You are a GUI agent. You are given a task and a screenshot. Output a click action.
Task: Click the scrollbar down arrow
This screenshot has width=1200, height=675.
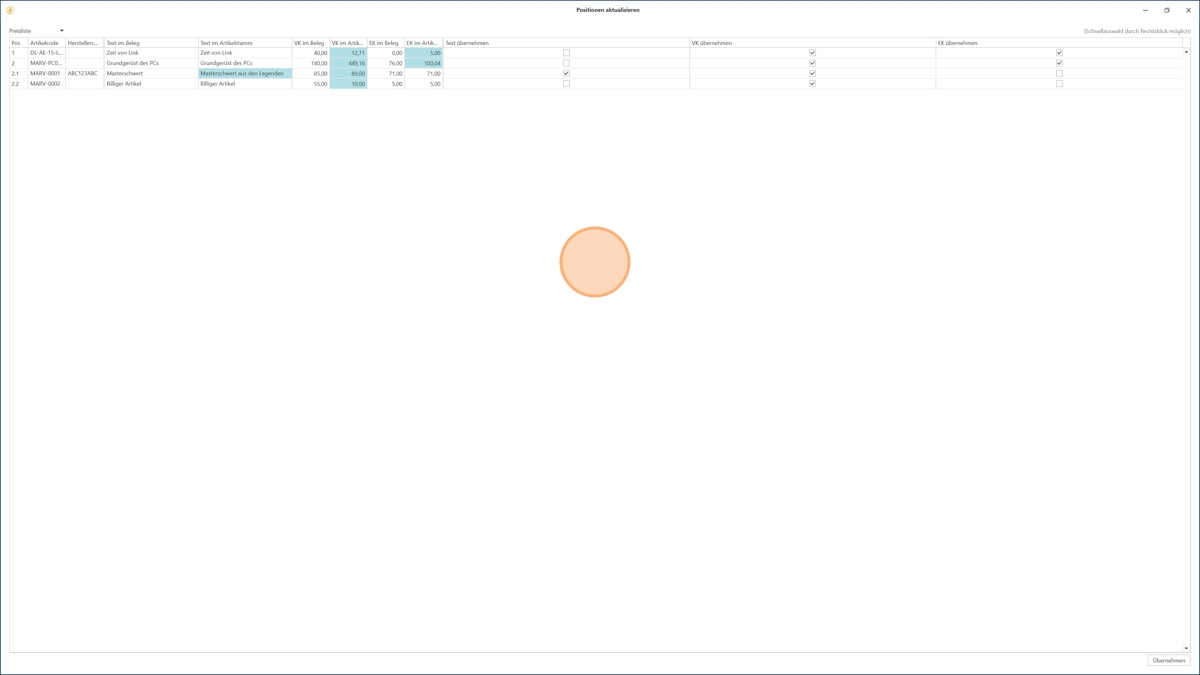(x=1186, y=648)
